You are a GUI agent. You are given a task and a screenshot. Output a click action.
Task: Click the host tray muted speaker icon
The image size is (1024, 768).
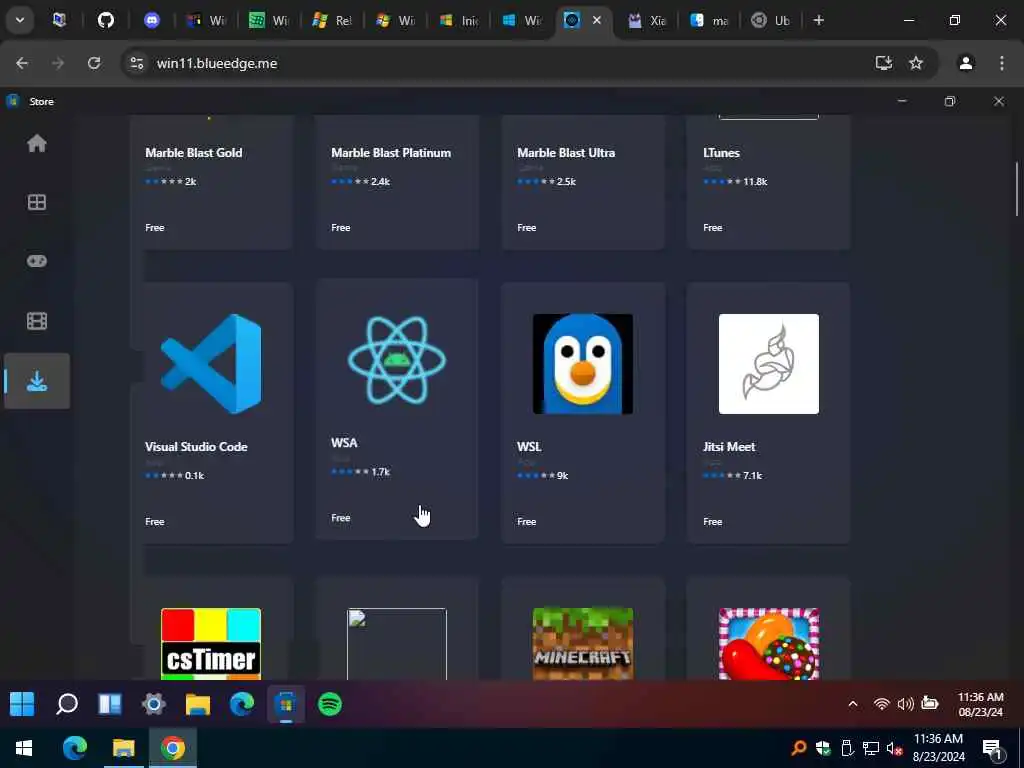[x=895, y=748]
